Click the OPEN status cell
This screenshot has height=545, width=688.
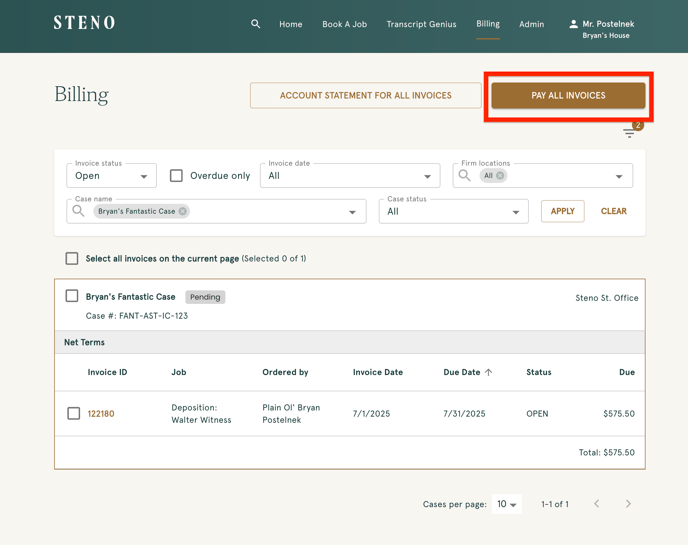537,413
